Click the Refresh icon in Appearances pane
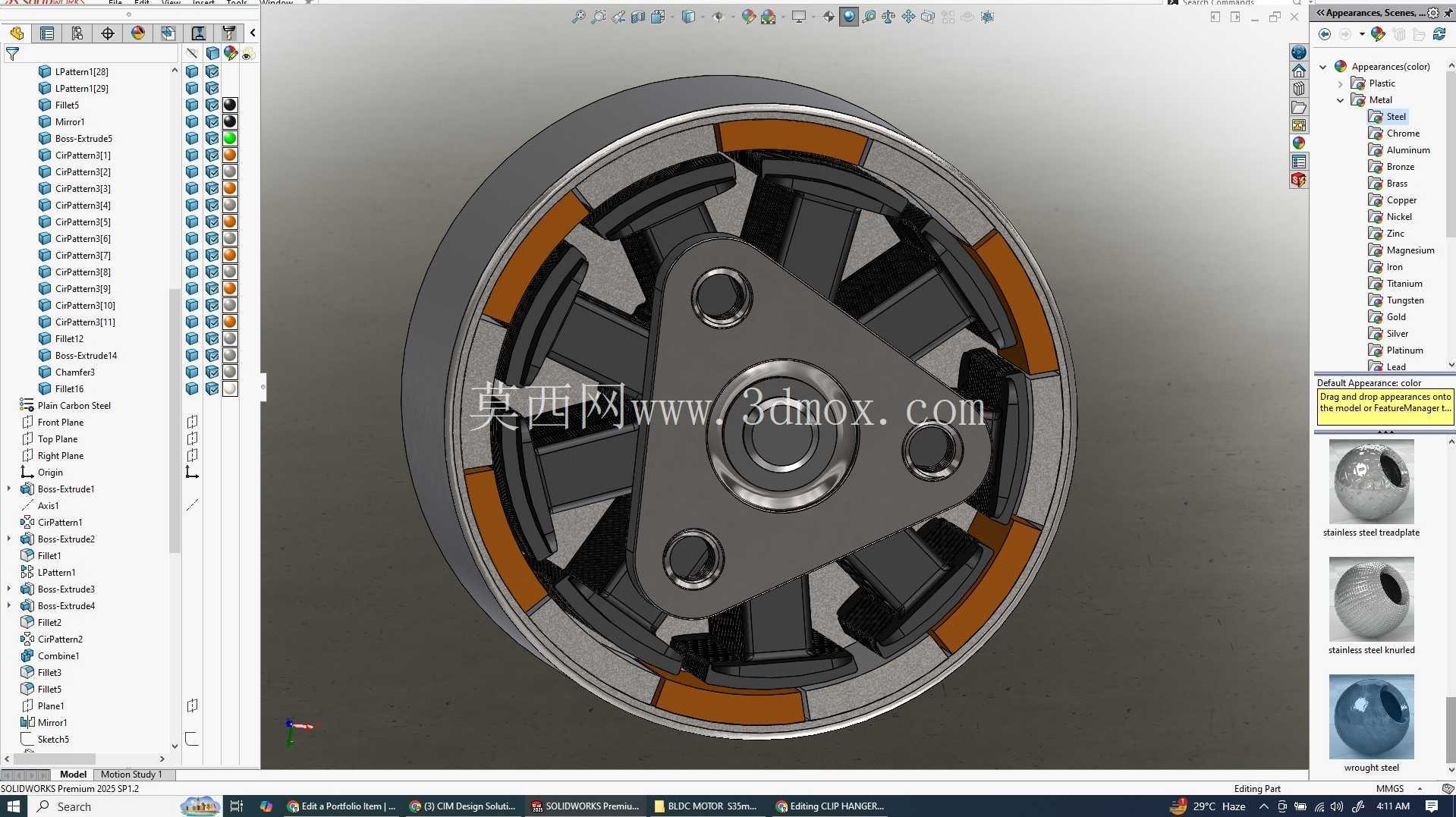Screen dimensions: 1456x817 coord(1439,34)
